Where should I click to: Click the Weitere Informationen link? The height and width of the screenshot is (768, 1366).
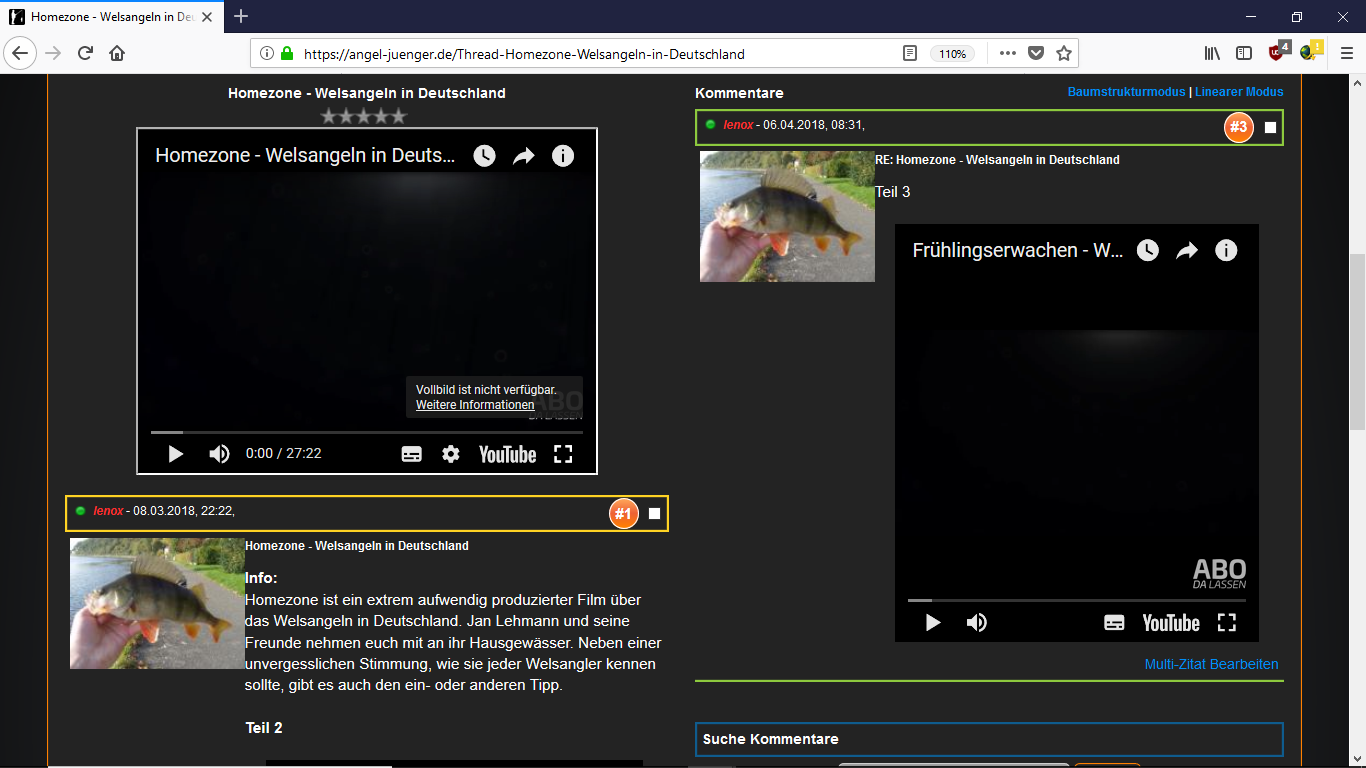[475, 405]
